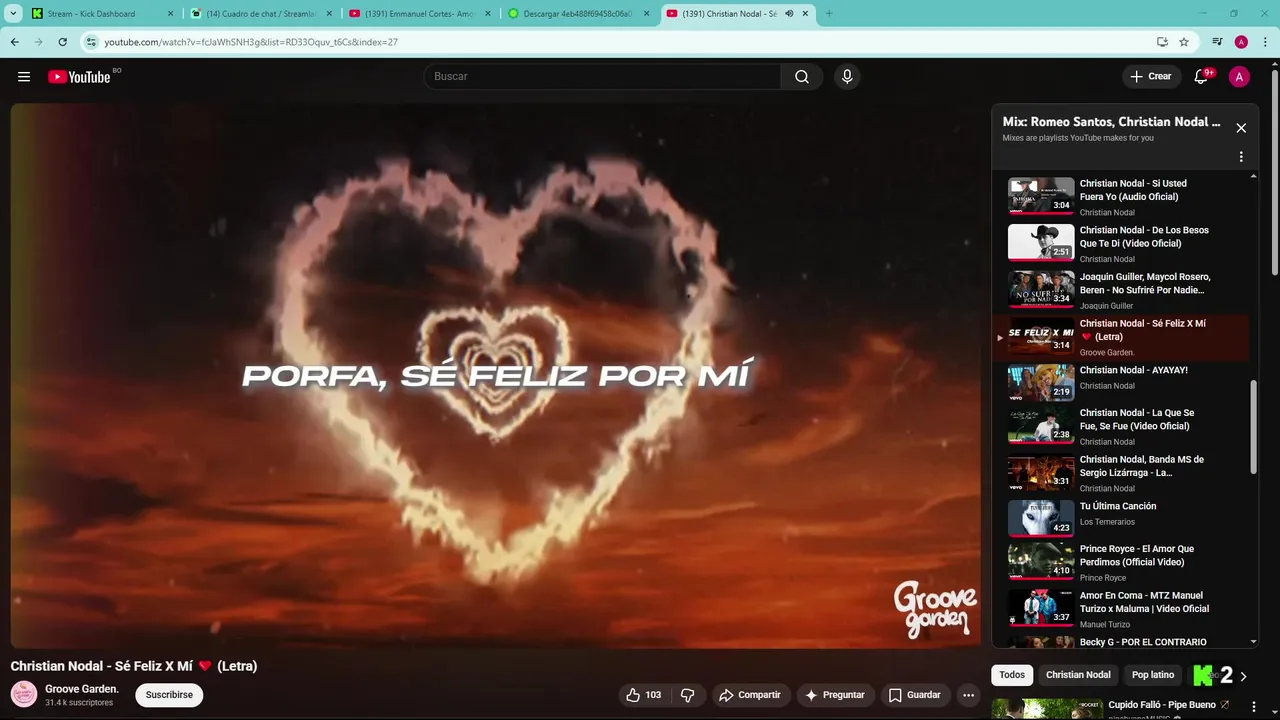1280x720 pixels.
Task: Play Becky G - POR EL CONTRARIO
Action: (x=1121, y=642)
